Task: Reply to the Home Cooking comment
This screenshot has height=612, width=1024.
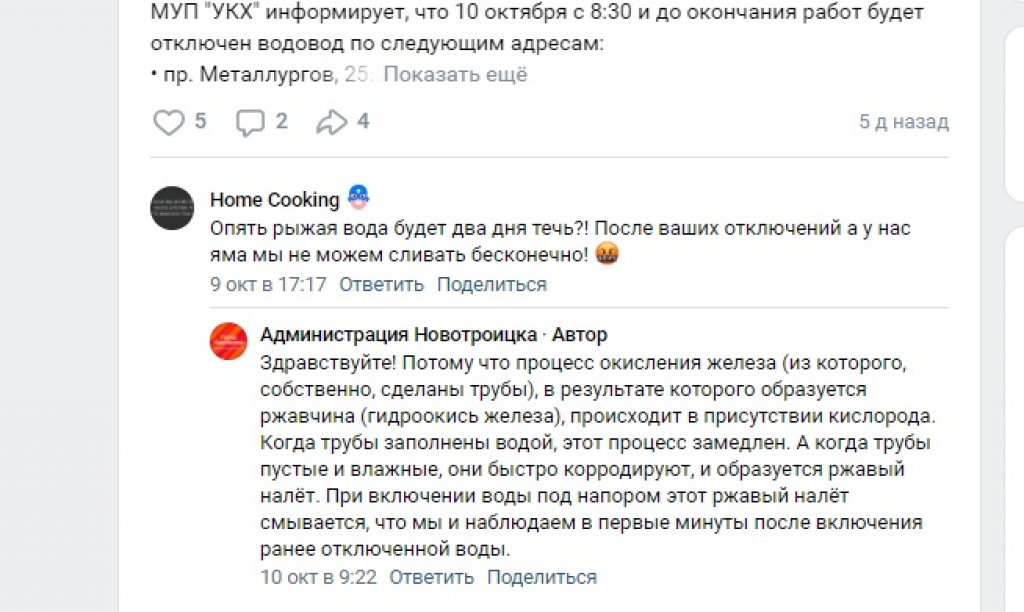Action: [381, 284]
